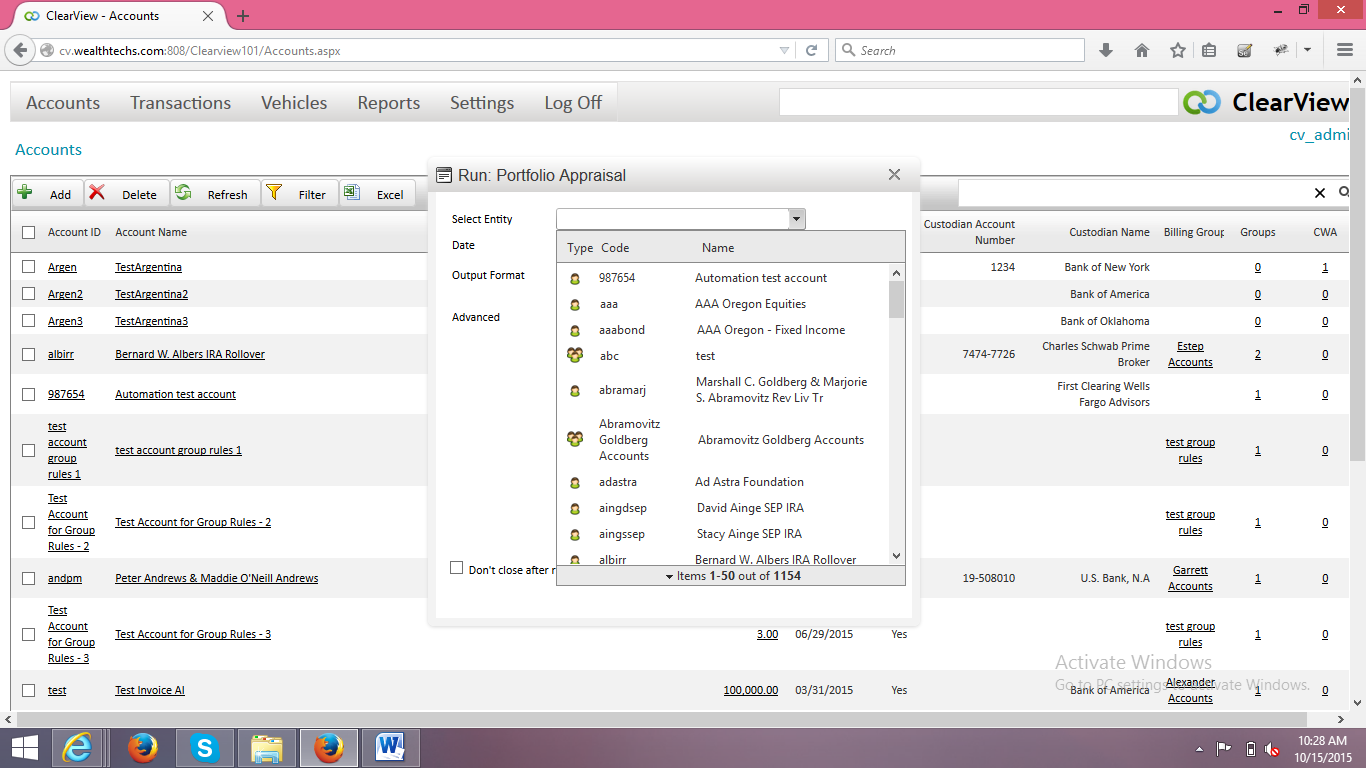Open the TestArgentina account name link
Screen dimensions: 1366x768
pos(148,267)
